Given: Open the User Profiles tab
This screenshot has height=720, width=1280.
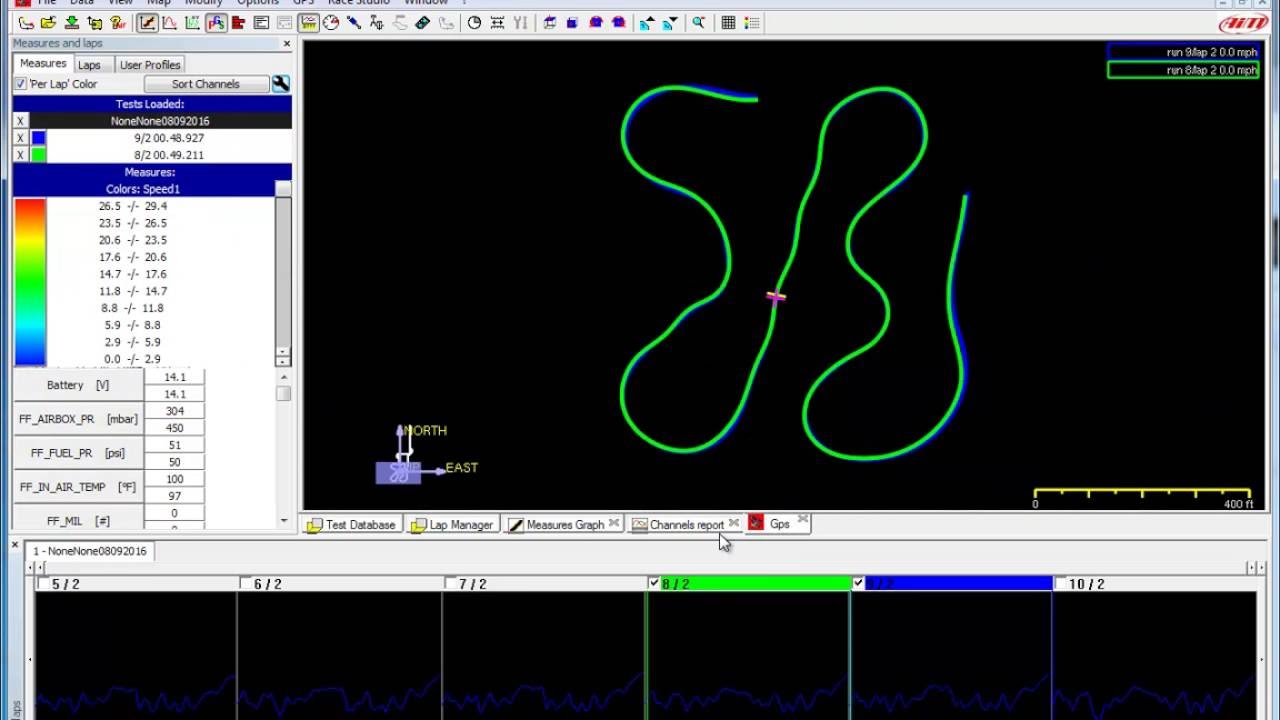Looking at the screenshot, I should tap(150, 65).
